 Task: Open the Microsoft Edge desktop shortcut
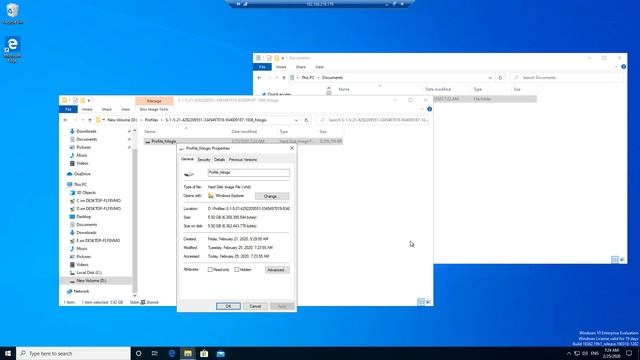13,49
